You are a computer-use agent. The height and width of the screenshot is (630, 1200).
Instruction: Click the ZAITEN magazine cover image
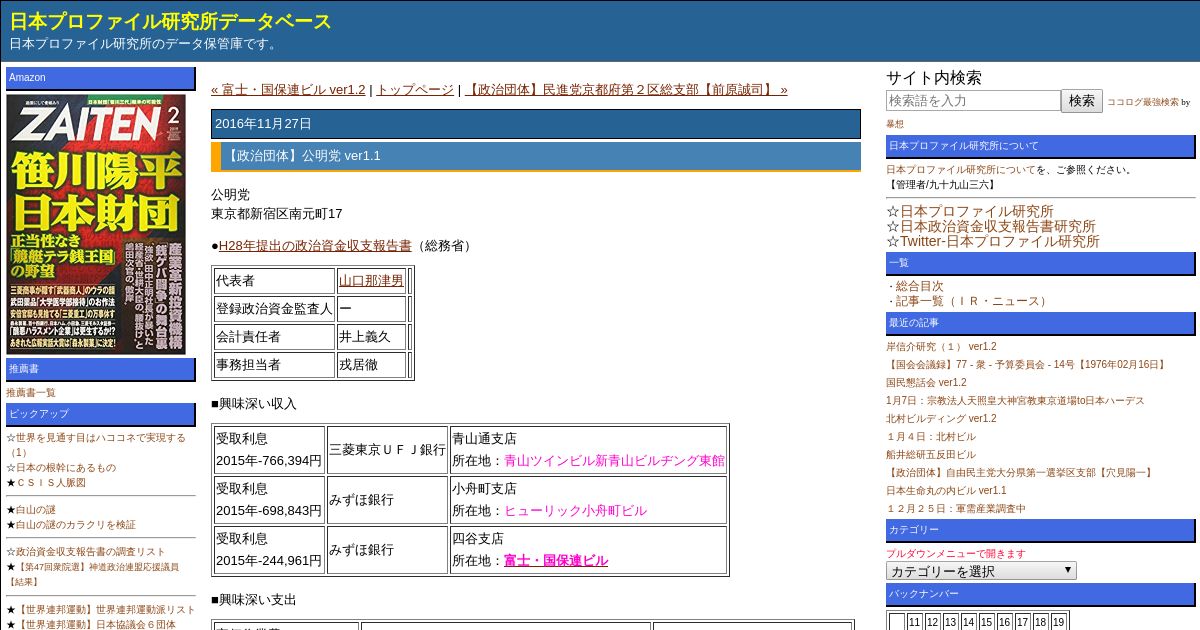pyautogui.click(x=96, y=223)
